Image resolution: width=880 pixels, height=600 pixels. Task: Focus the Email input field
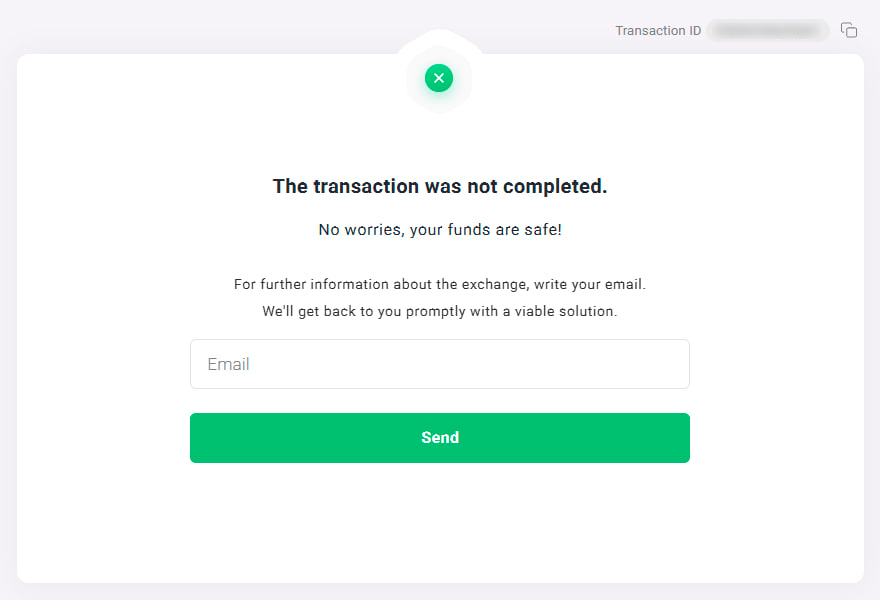coord(439,364)
